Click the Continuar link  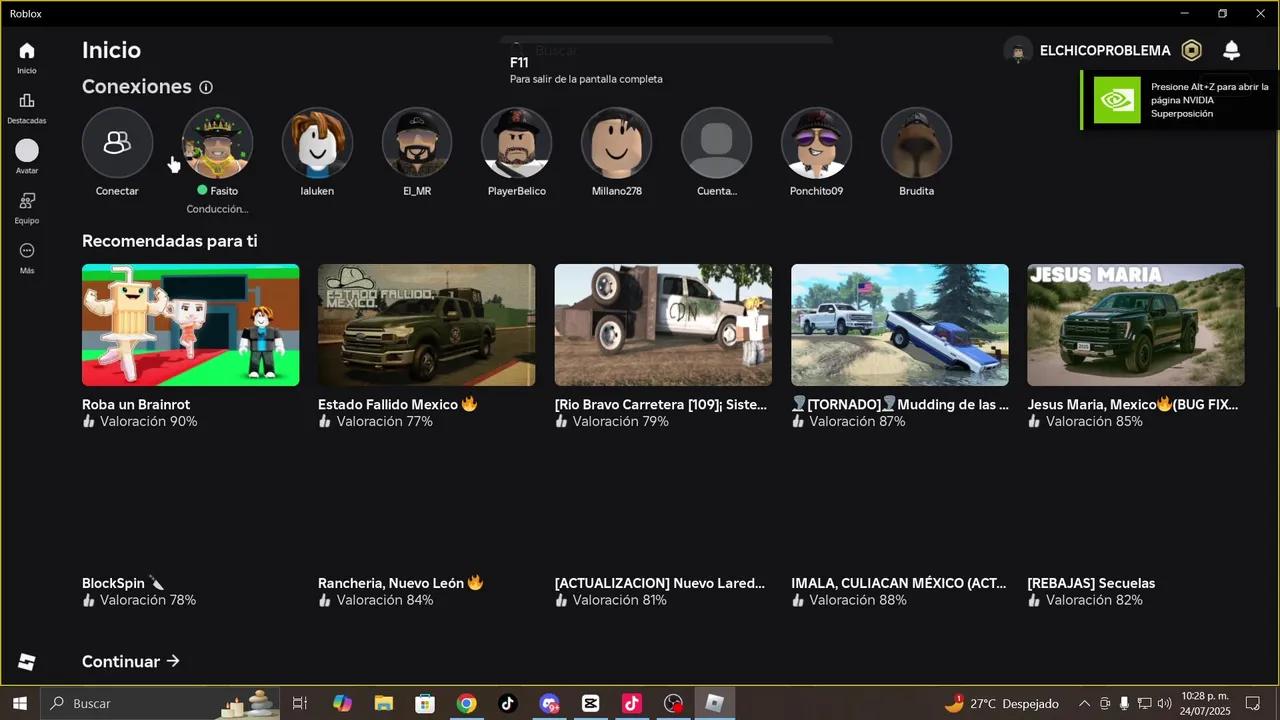pos(130,661)
